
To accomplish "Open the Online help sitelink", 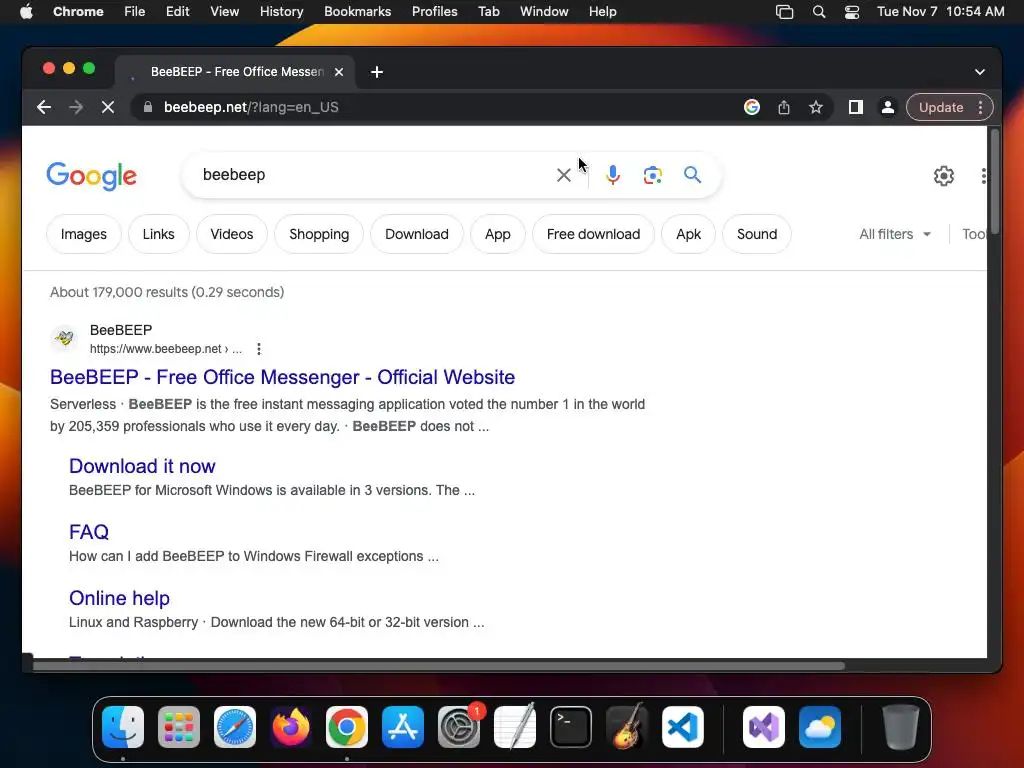I will pos(120,598).
